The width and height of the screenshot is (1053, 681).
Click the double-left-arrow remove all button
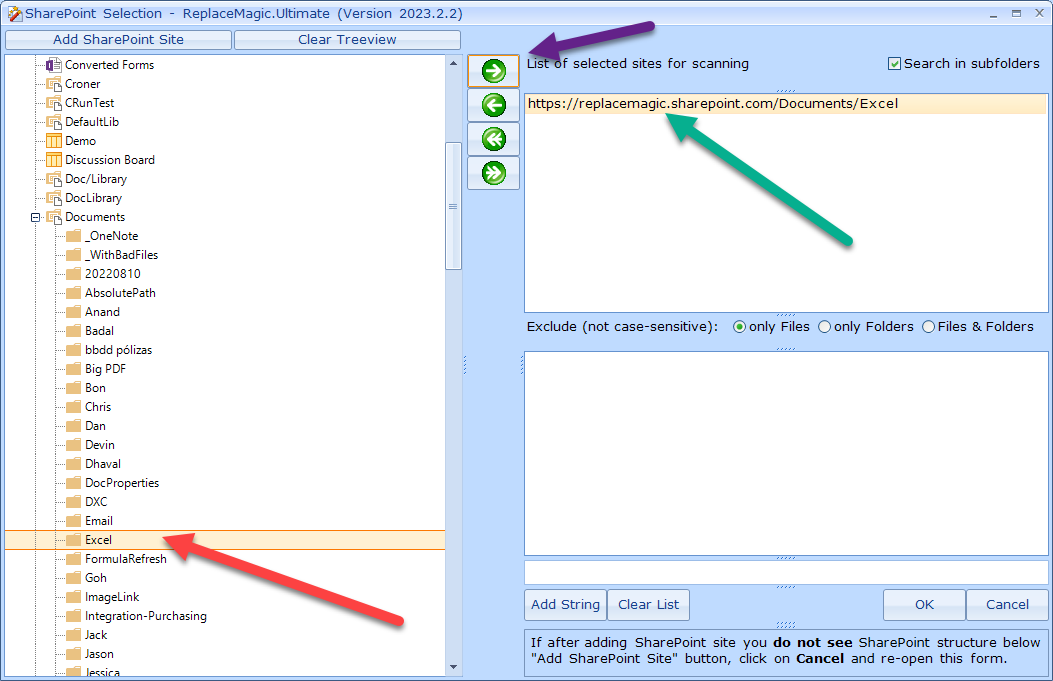tap(493, 139)
